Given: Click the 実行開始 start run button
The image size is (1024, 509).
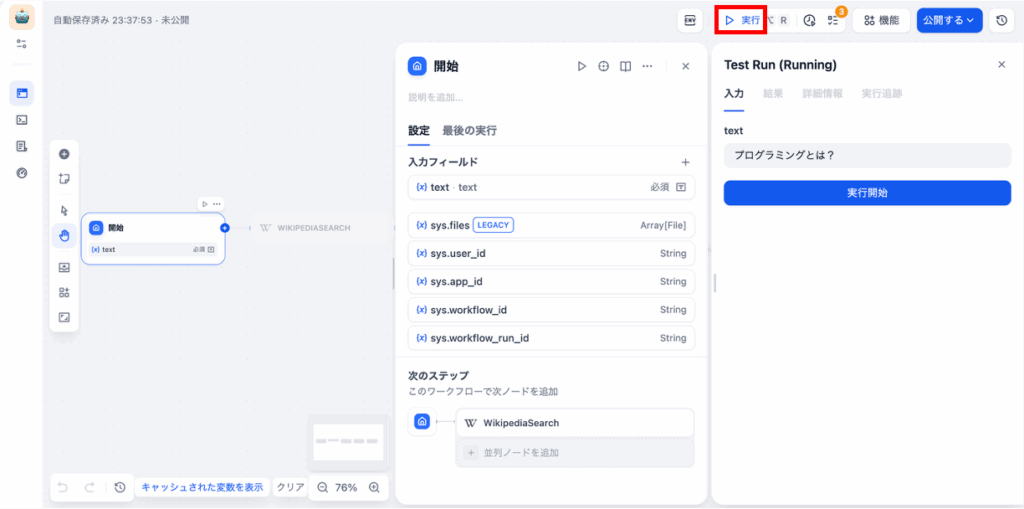Looking at the screenshot, I should (867, 193).
